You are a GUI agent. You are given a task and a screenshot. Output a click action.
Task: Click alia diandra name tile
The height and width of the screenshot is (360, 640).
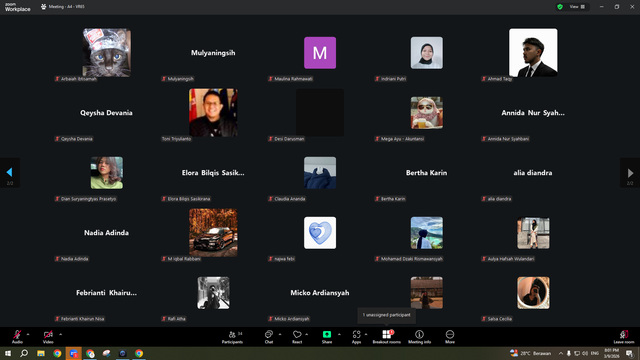coord(533,173)
